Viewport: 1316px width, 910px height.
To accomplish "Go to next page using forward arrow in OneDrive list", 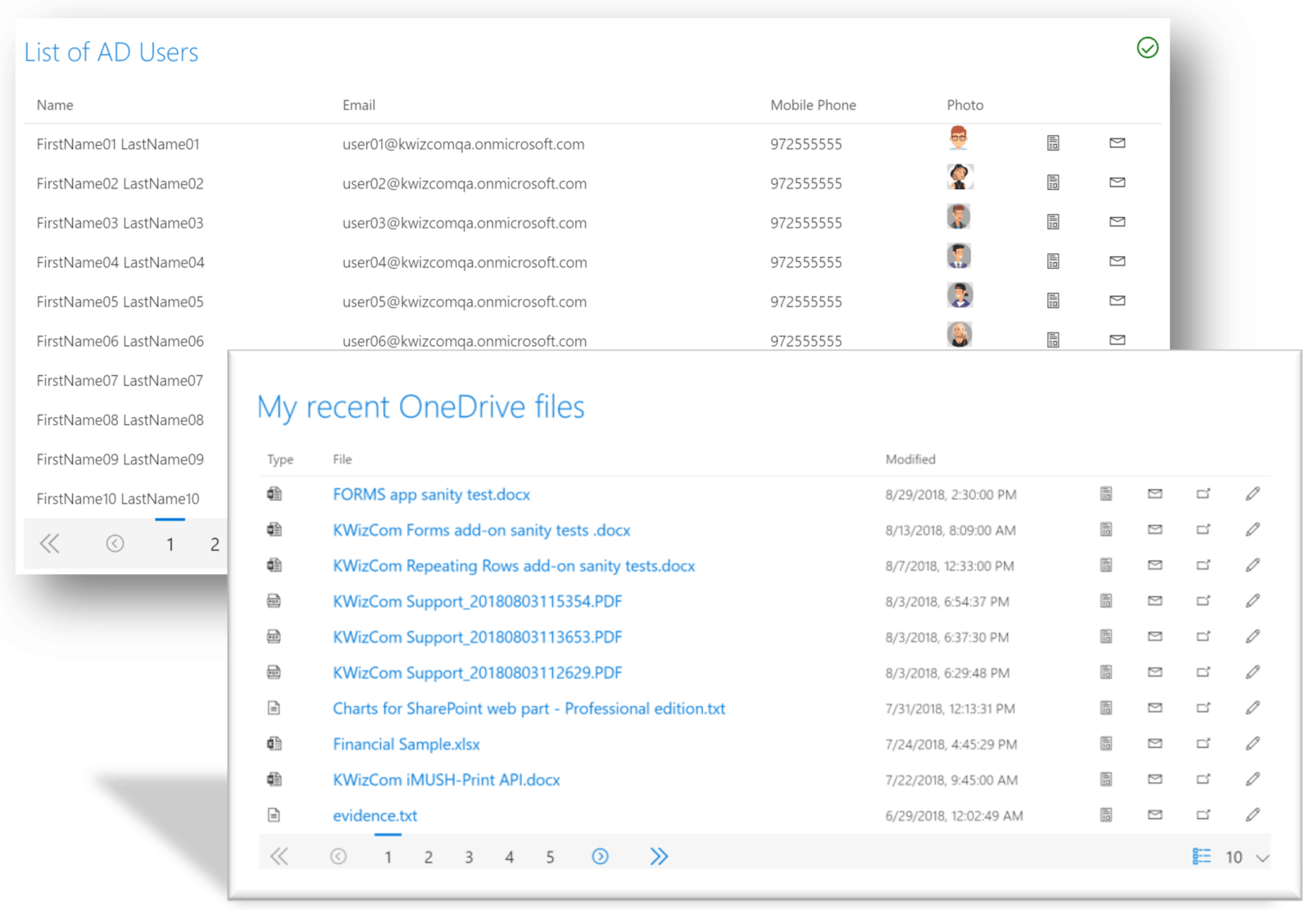I will tap(601, 856).
